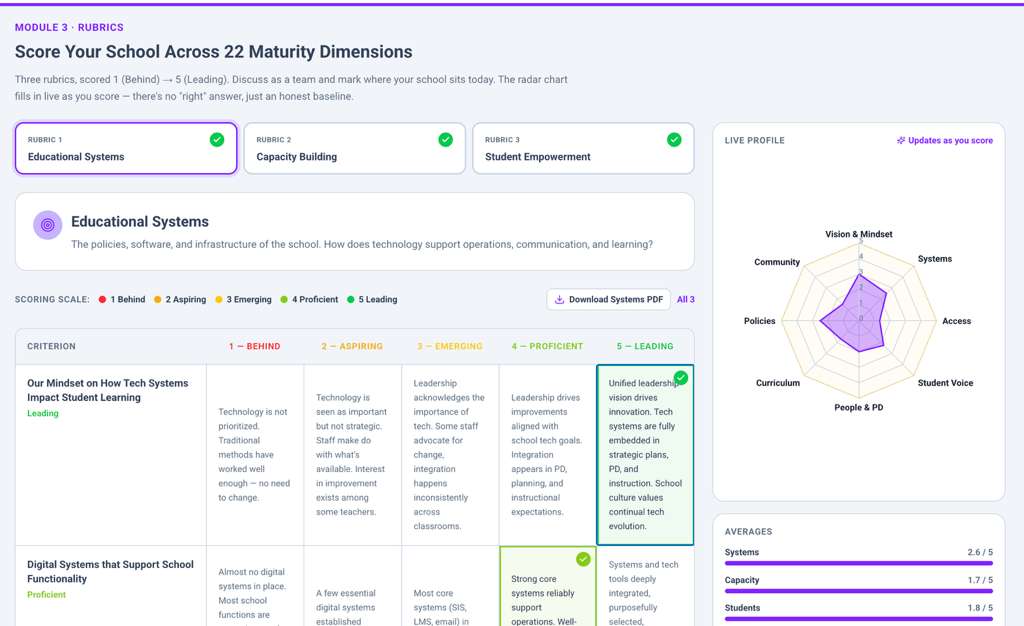Click the 'People & PD' radar axis label
1024x626 pixels.
(x=859, y=407)
